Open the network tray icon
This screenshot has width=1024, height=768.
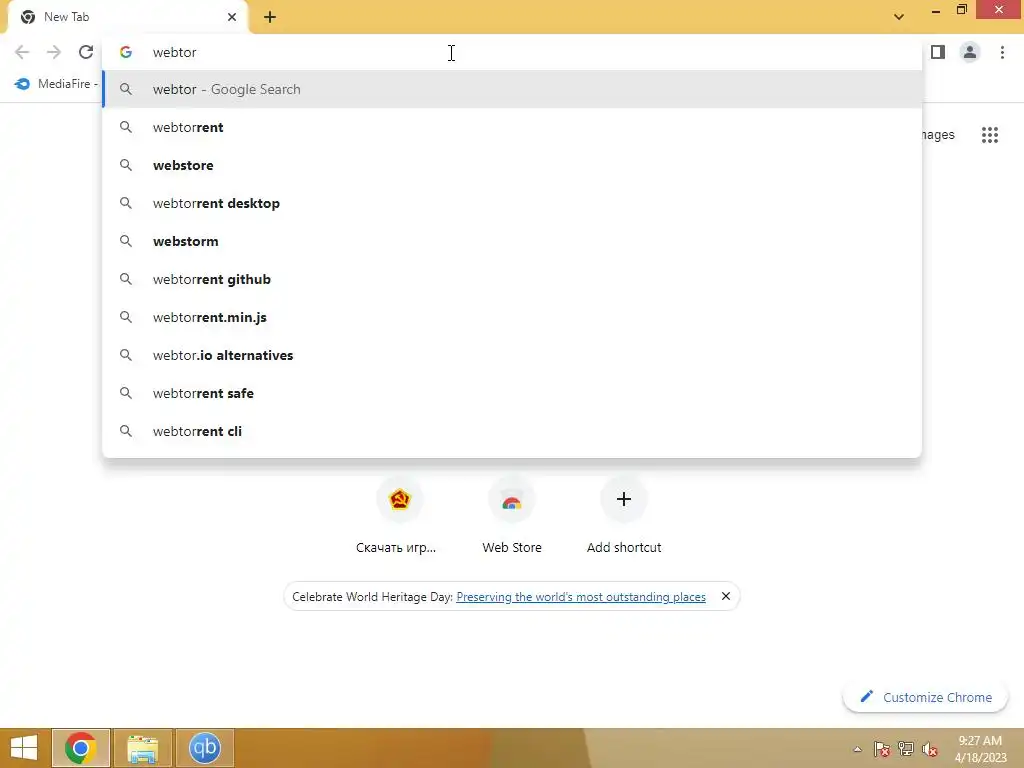906,749
